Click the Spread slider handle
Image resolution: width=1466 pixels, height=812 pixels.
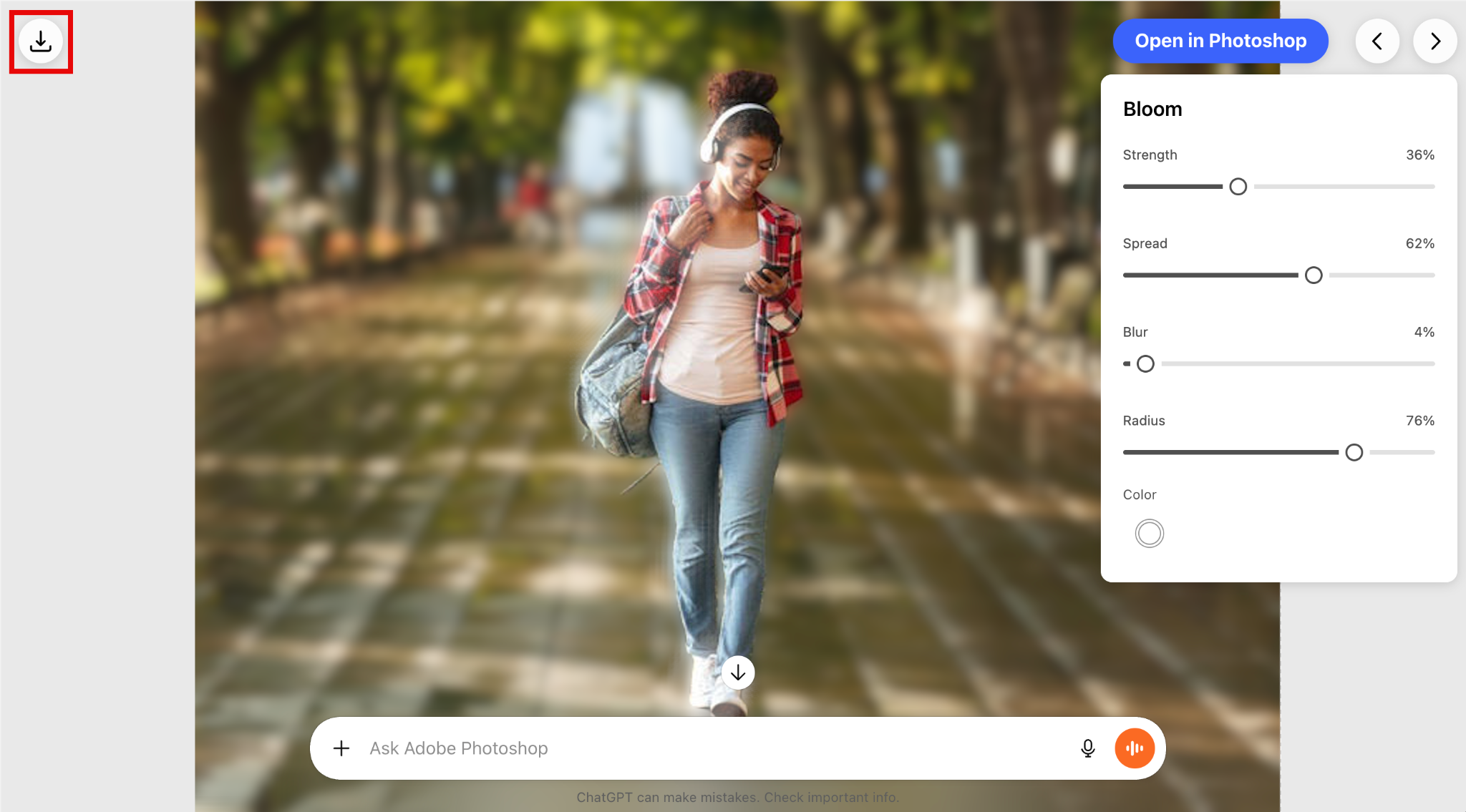[x=1313, y=275]
